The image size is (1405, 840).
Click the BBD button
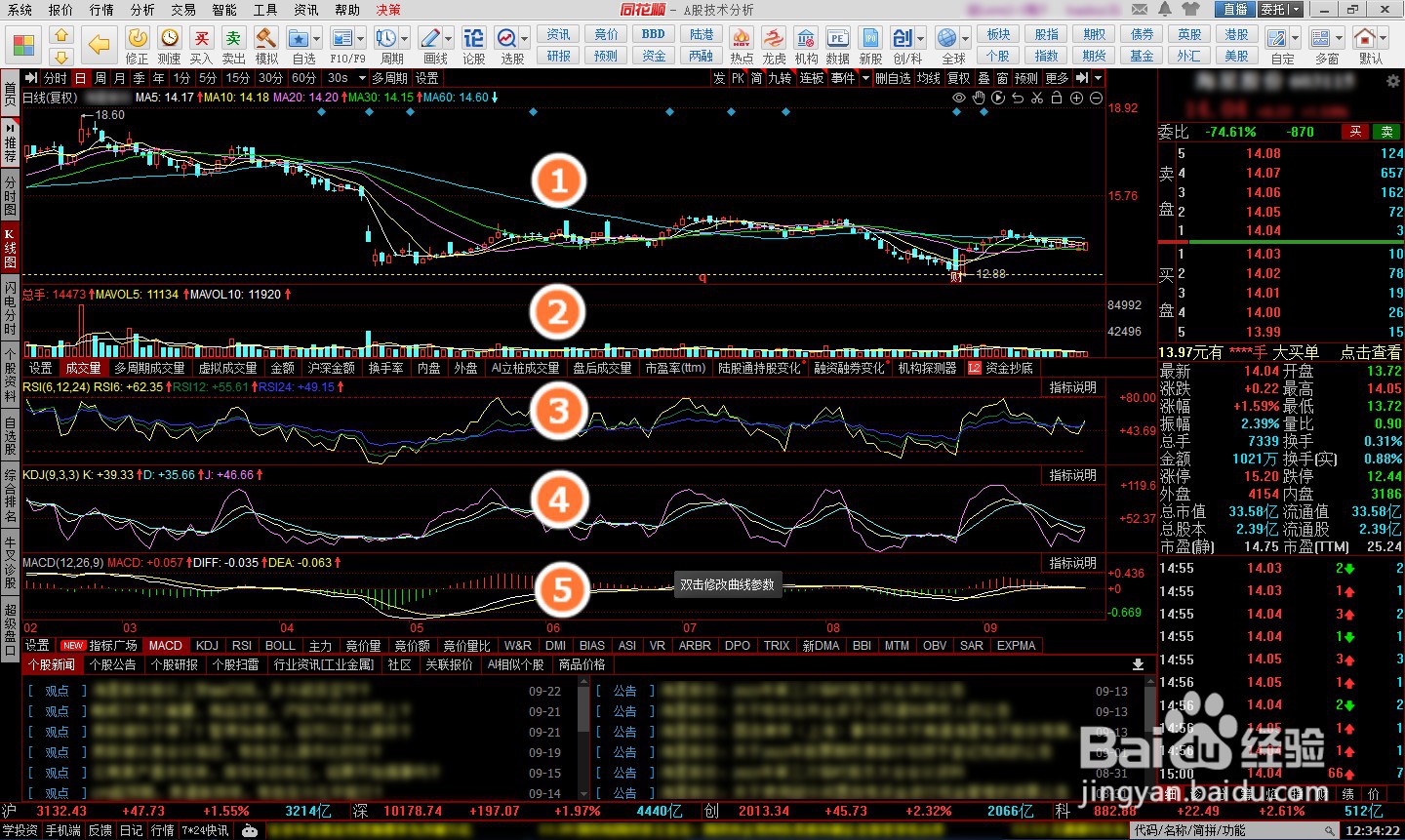point(654,34)
